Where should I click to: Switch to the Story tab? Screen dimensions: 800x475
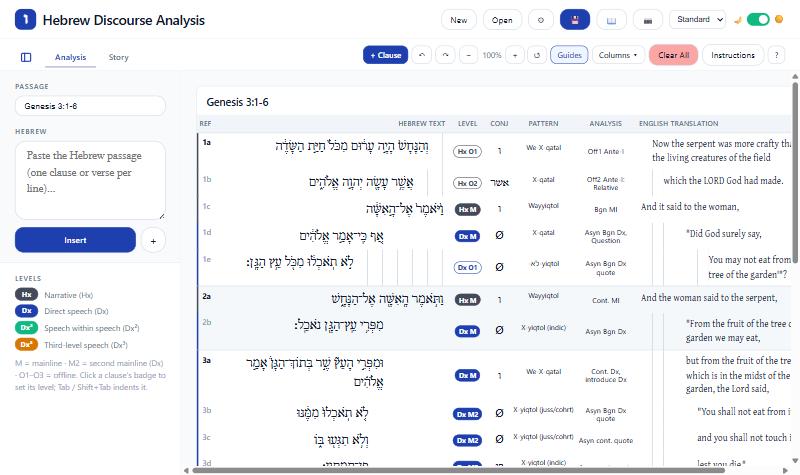(118, 57)
